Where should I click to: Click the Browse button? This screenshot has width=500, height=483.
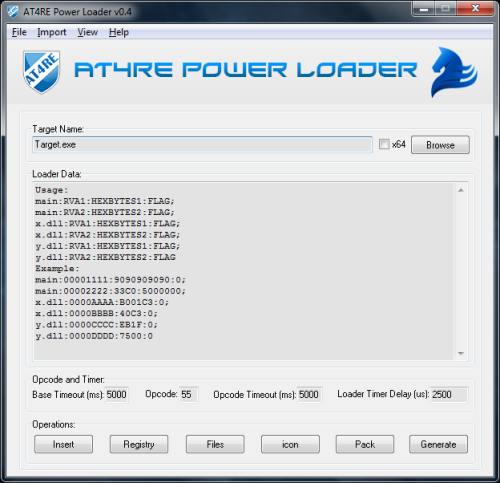pyautogui.click(x=440, y=145)
